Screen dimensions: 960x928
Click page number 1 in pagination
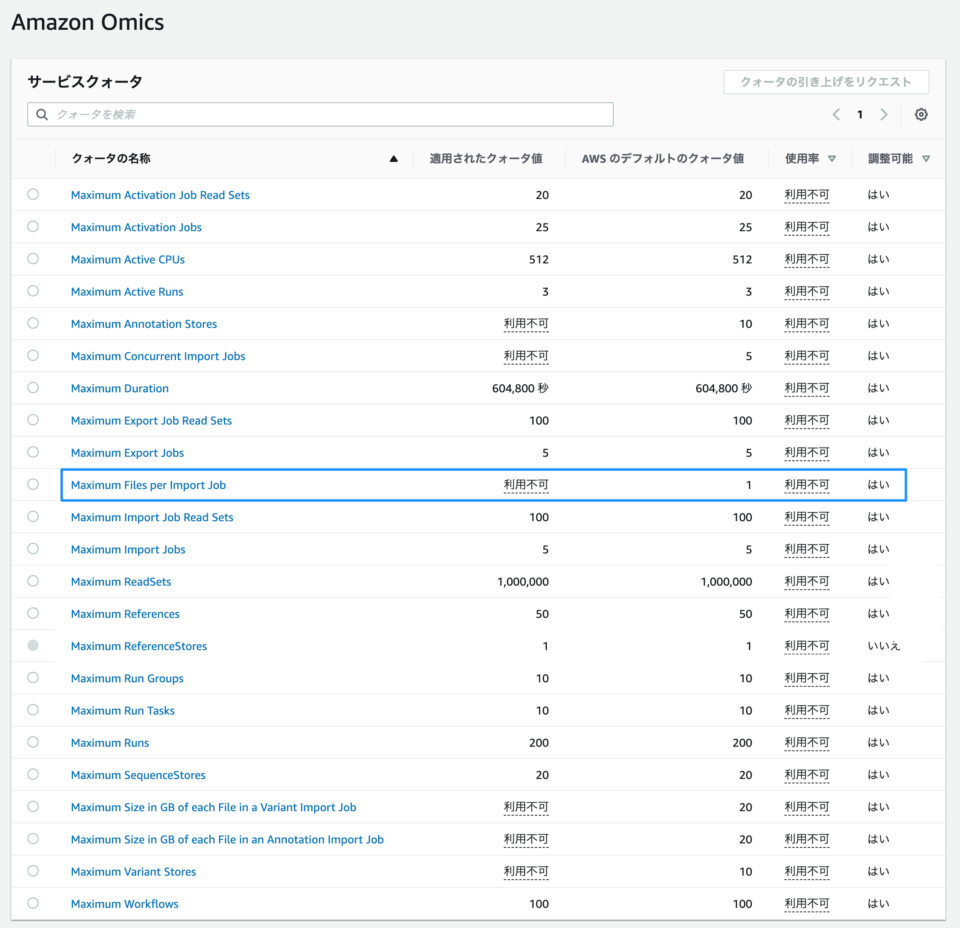coord(860,114)
